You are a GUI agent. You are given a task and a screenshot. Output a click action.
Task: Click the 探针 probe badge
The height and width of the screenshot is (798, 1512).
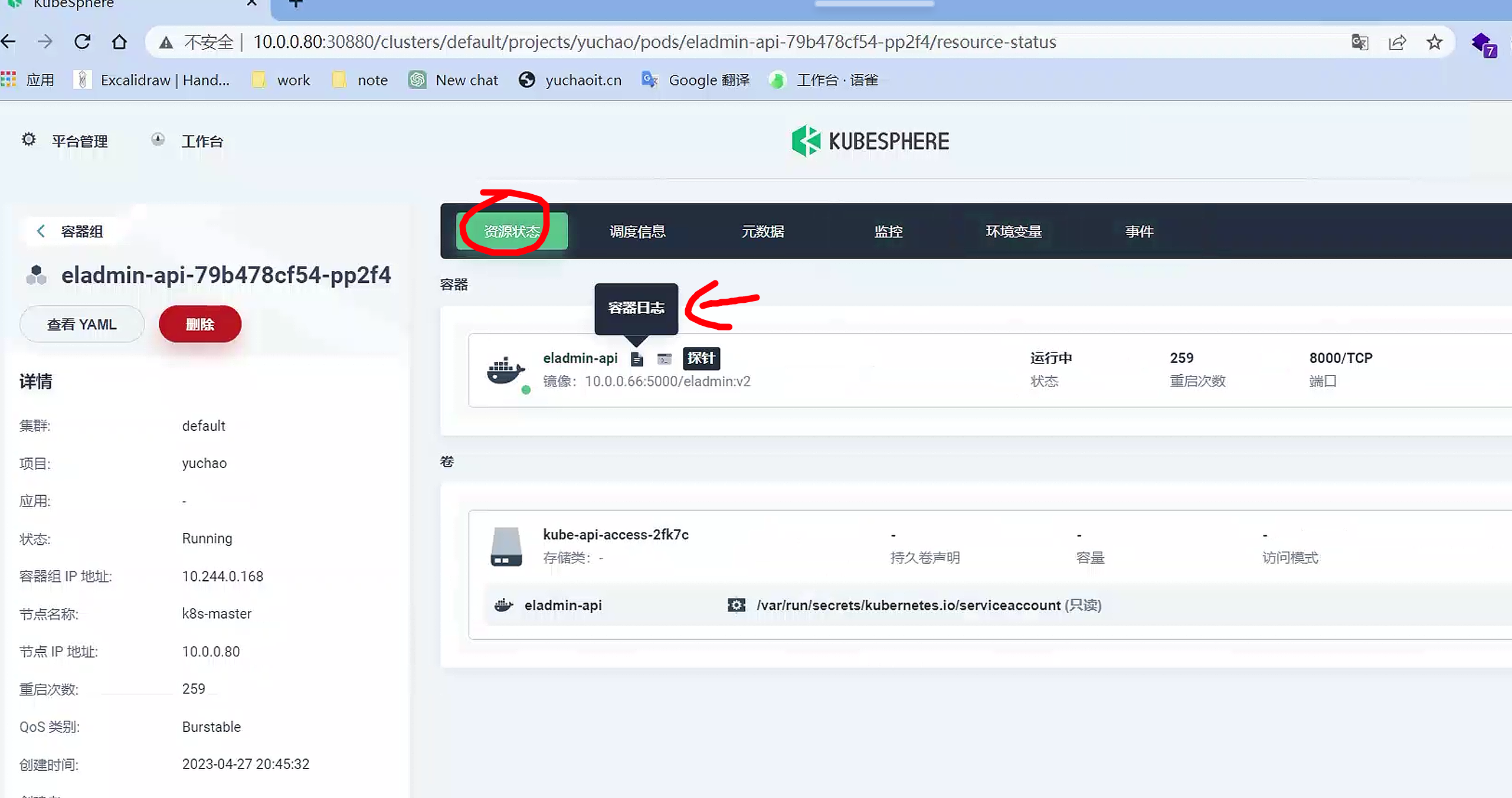701,358
